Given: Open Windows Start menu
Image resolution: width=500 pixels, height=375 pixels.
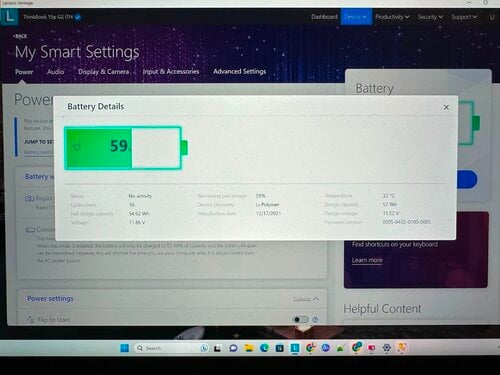Looking at the screenshot, I should tap(125, 348).
